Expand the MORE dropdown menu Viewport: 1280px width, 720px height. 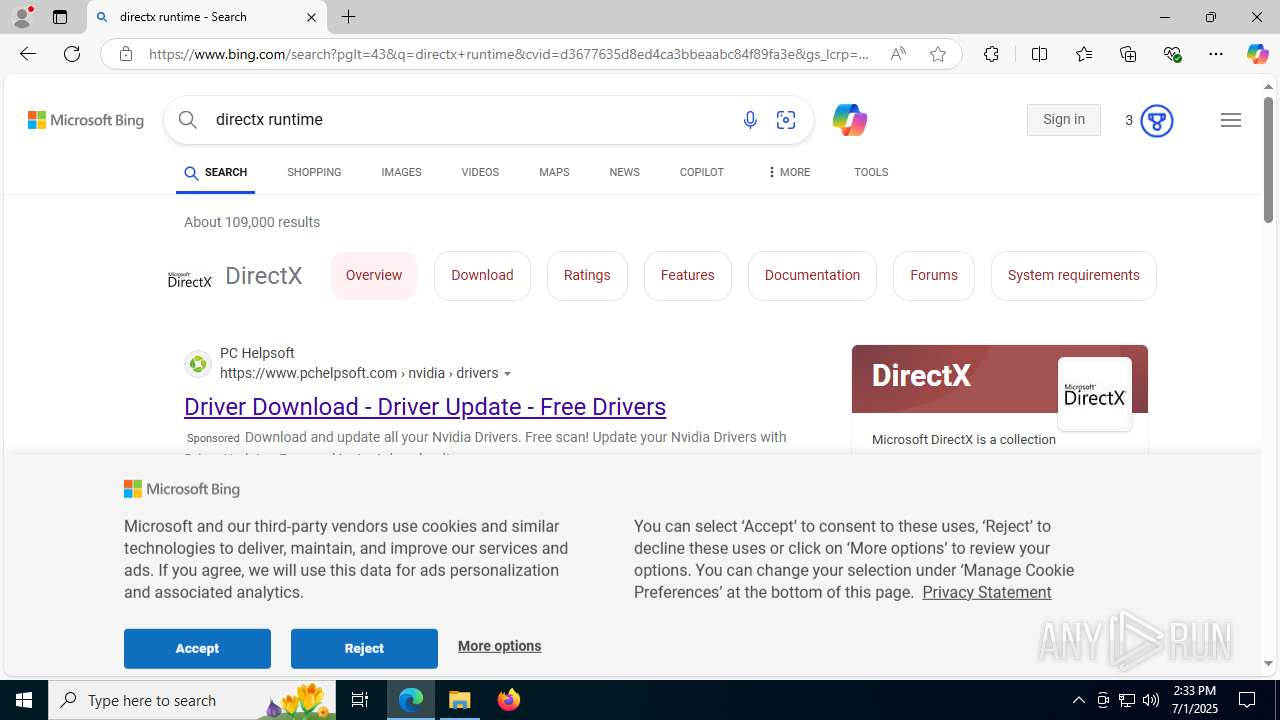788,172
